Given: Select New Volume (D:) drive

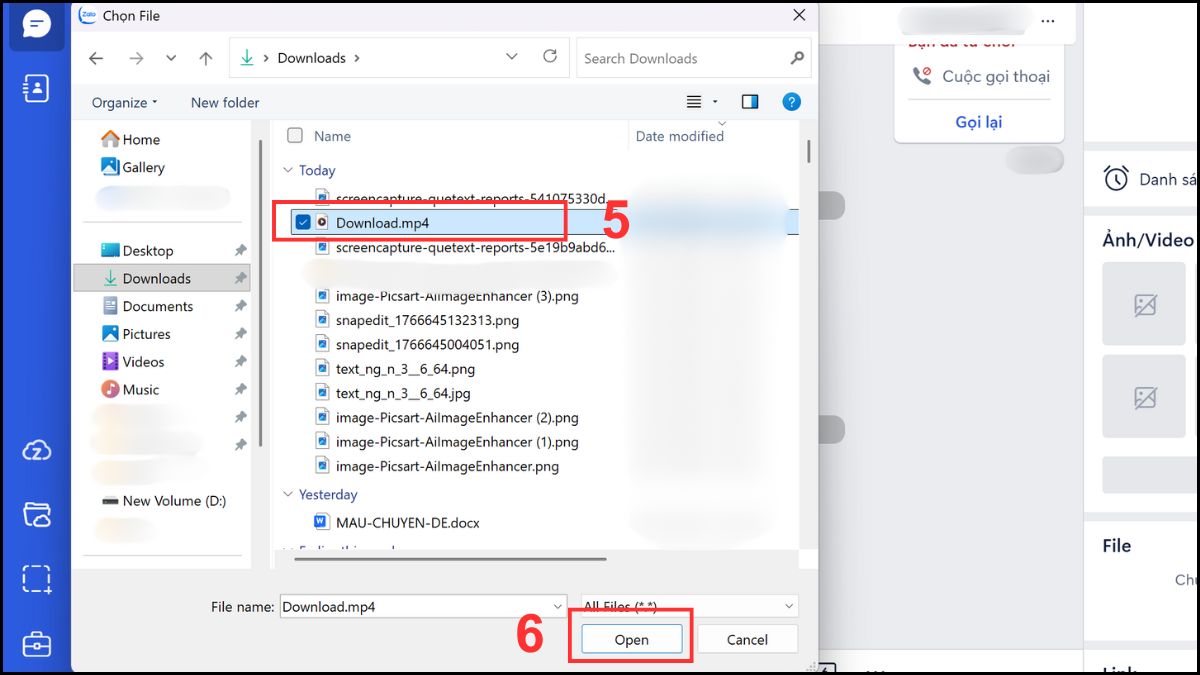Looking at the screenshot, I should coord(164,501).
